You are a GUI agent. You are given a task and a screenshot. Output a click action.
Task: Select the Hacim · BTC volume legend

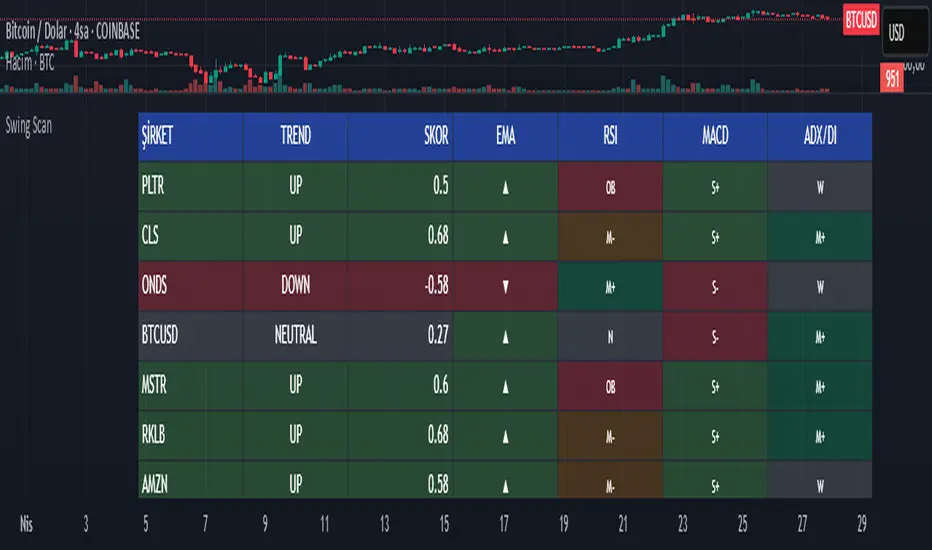click(x=30, y=62)
